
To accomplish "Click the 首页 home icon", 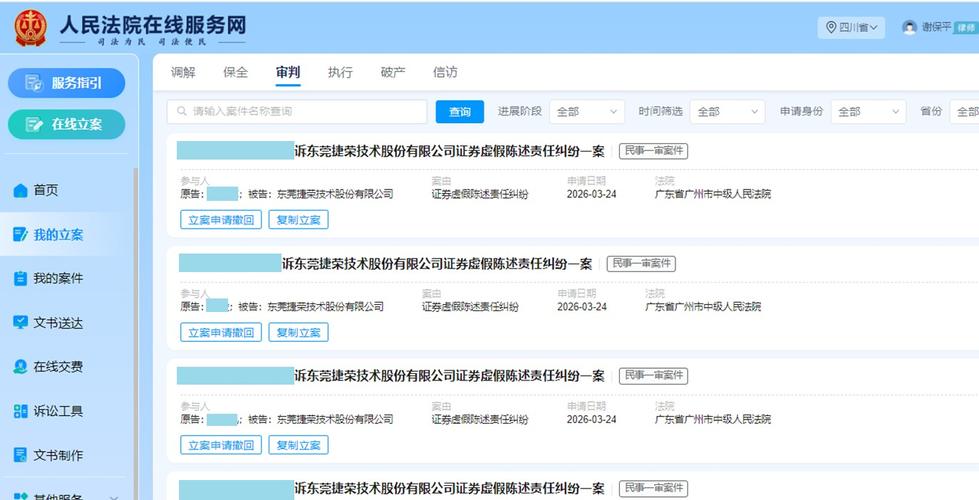I will [x=21, y=190].
